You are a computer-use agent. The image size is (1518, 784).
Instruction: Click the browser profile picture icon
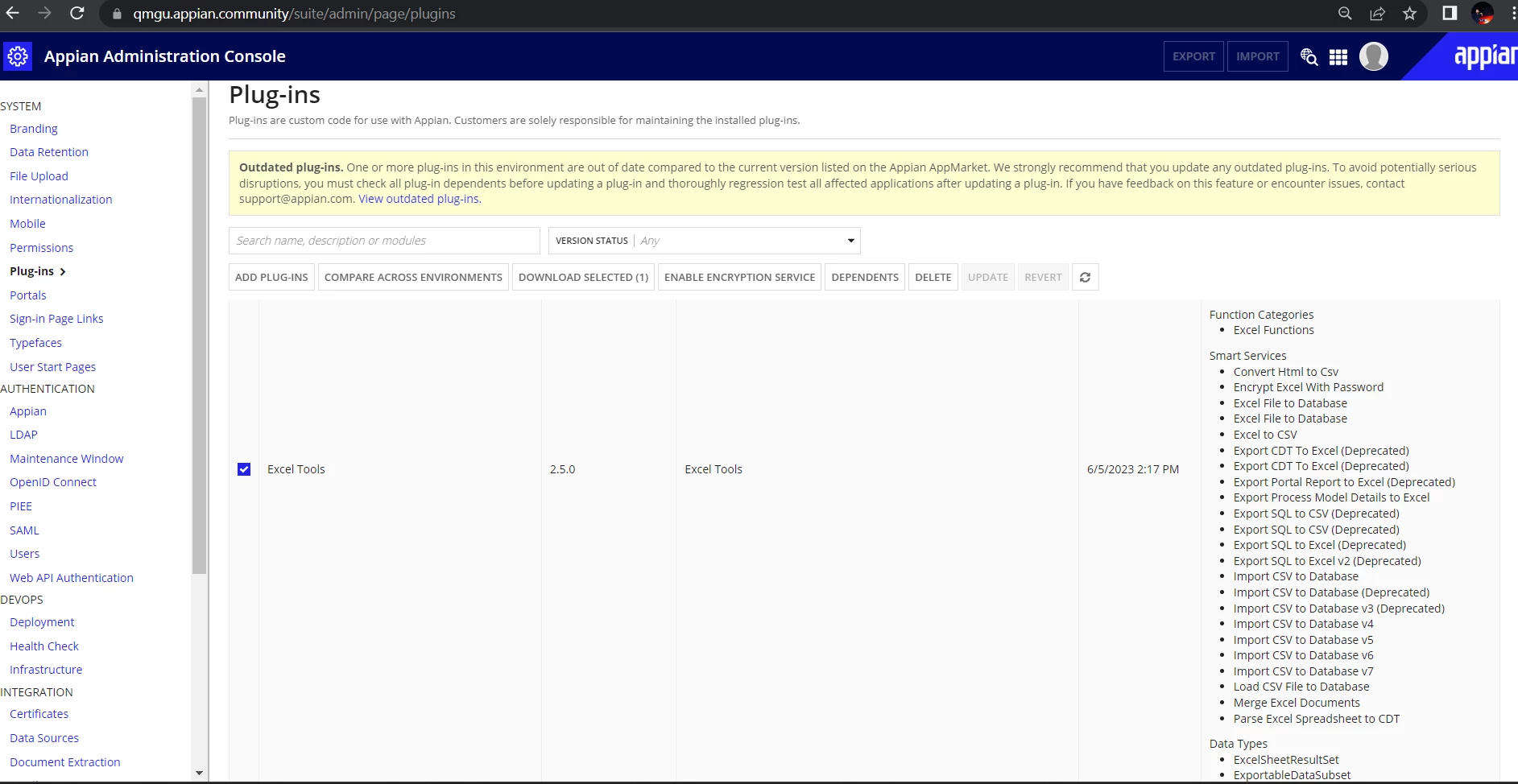1482,13
